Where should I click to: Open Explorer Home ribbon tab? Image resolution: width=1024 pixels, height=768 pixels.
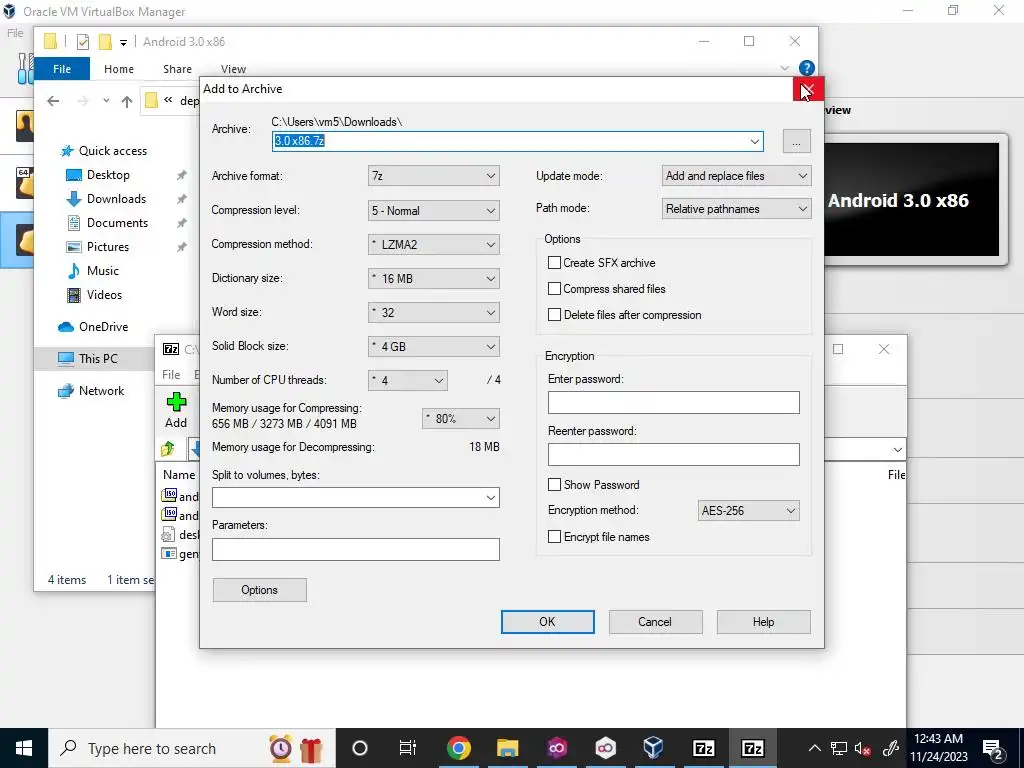119,69
